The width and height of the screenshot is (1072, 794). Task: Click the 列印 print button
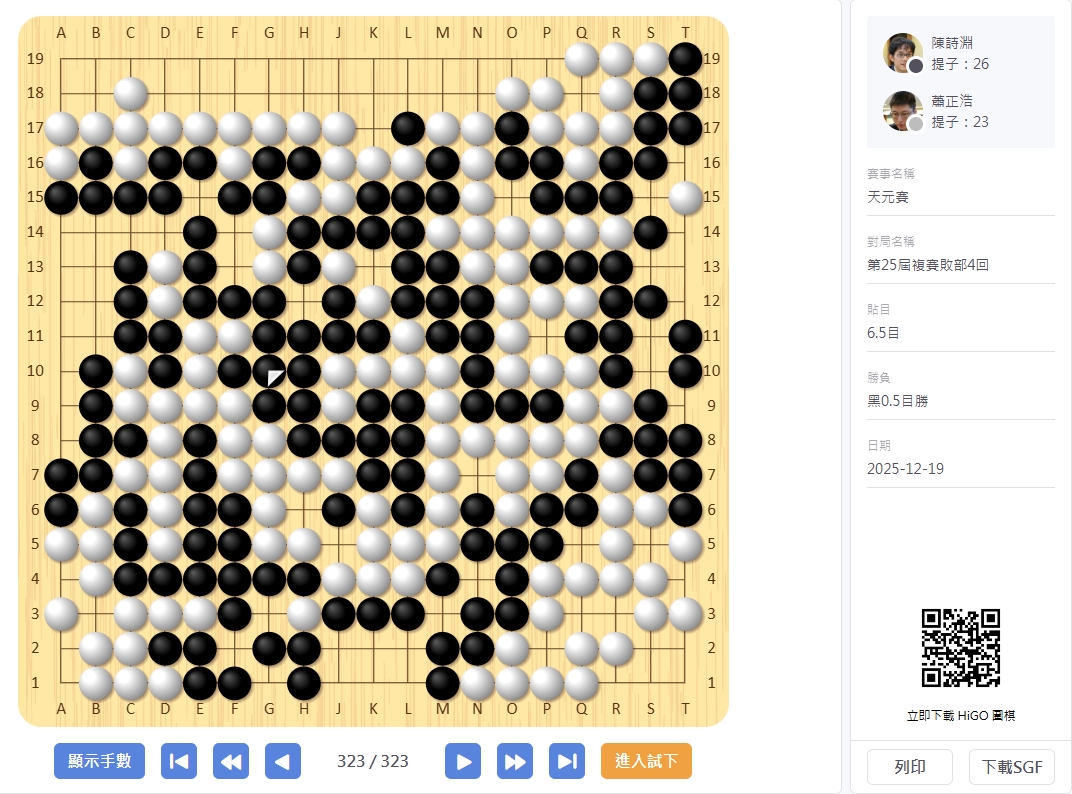click(909, 767)
